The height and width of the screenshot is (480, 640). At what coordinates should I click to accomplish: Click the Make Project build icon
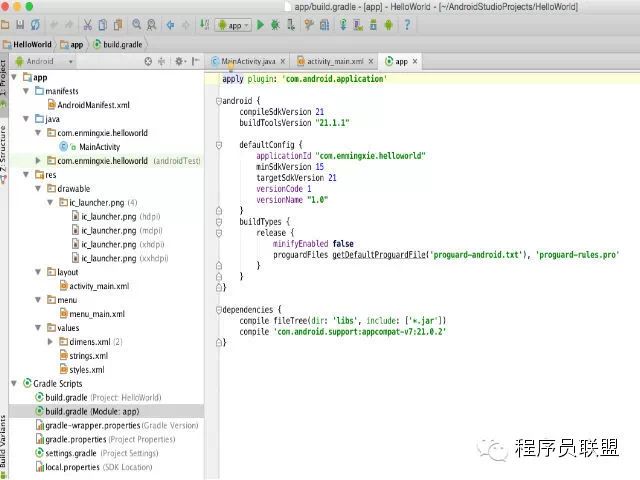coord(204,24)
